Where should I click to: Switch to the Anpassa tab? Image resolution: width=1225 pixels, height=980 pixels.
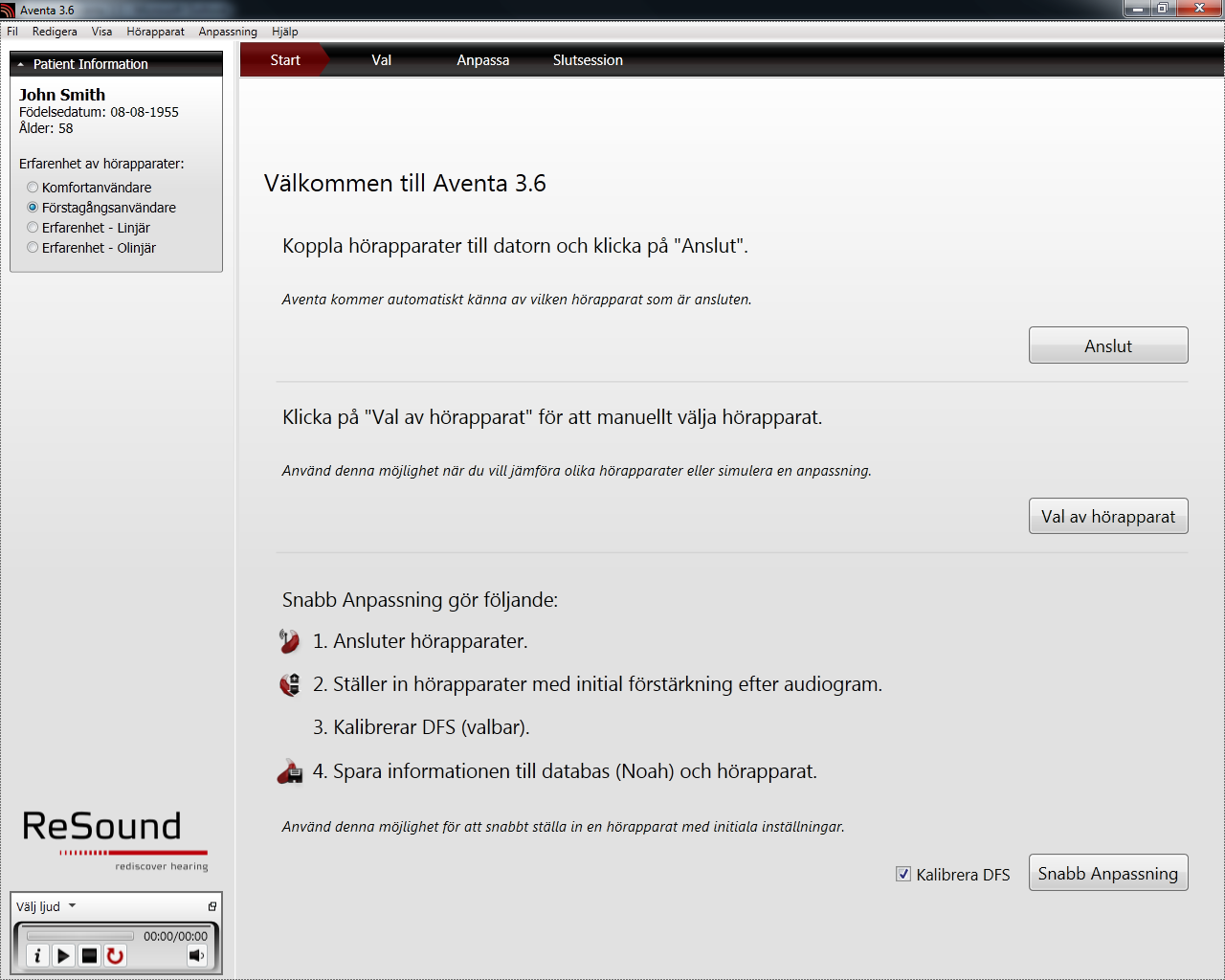[x=483, y=60]
